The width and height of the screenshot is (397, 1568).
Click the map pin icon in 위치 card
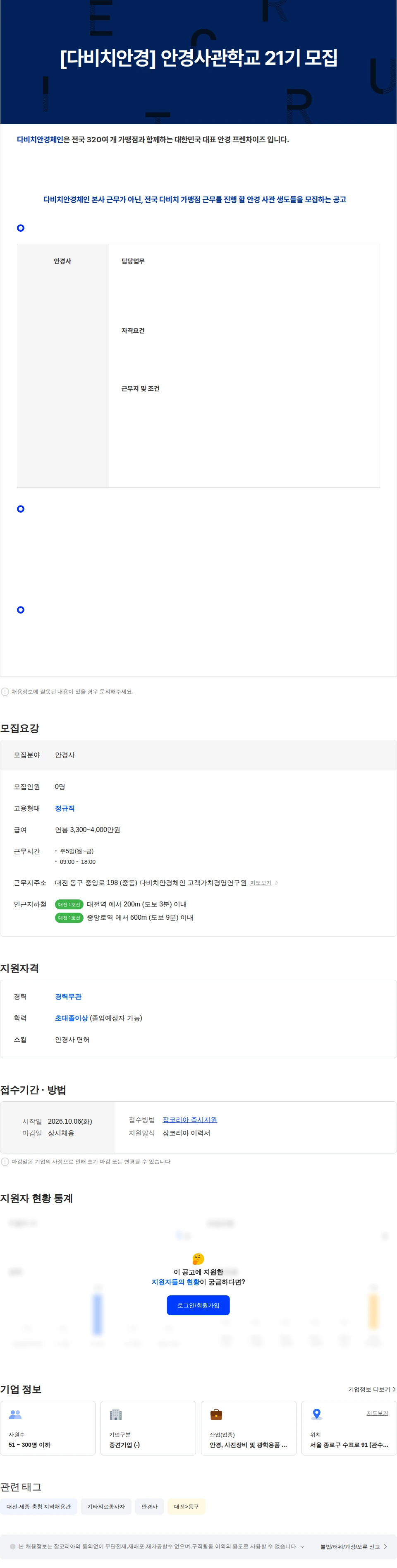pyautogui.click(x=317, y=1414)
